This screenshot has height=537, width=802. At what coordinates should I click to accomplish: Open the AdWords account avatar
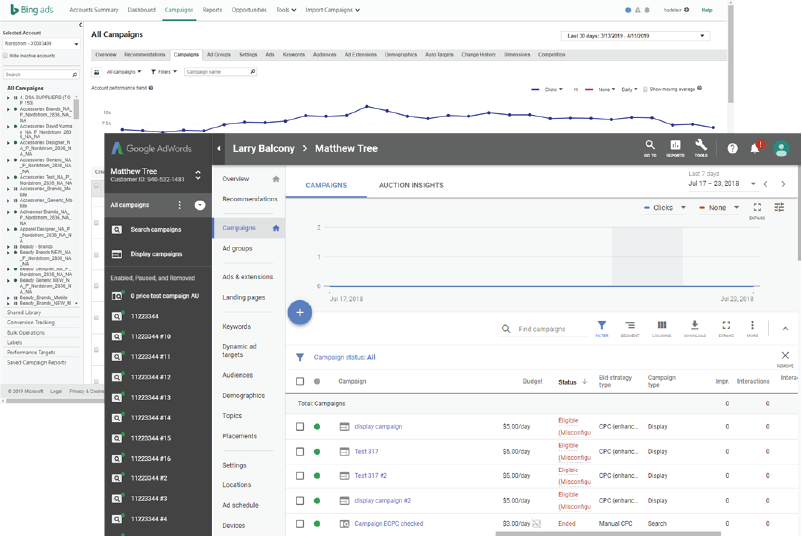[x=781, y=148]
